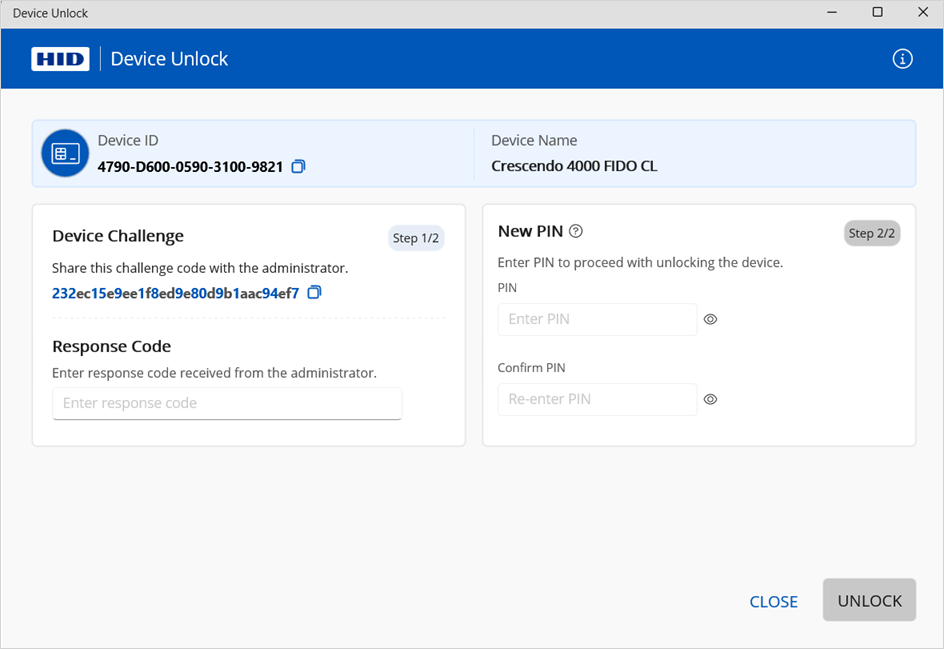944x649 pixels.
Task: Focus the Enter PIN input box
Action: [597, 320]
